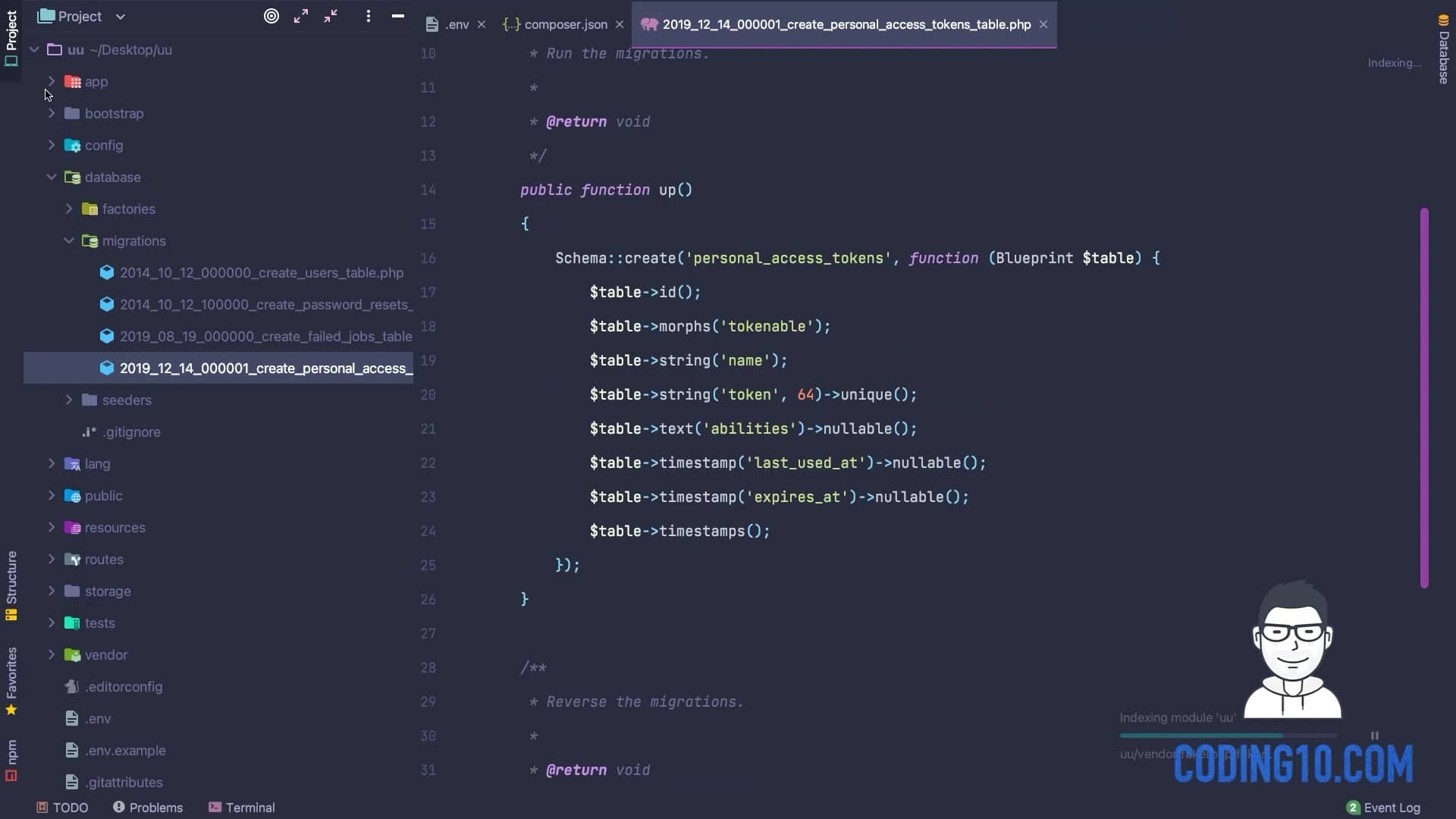Click the indexing pause icon top right
The image size is (1456, 819).
1374,734
